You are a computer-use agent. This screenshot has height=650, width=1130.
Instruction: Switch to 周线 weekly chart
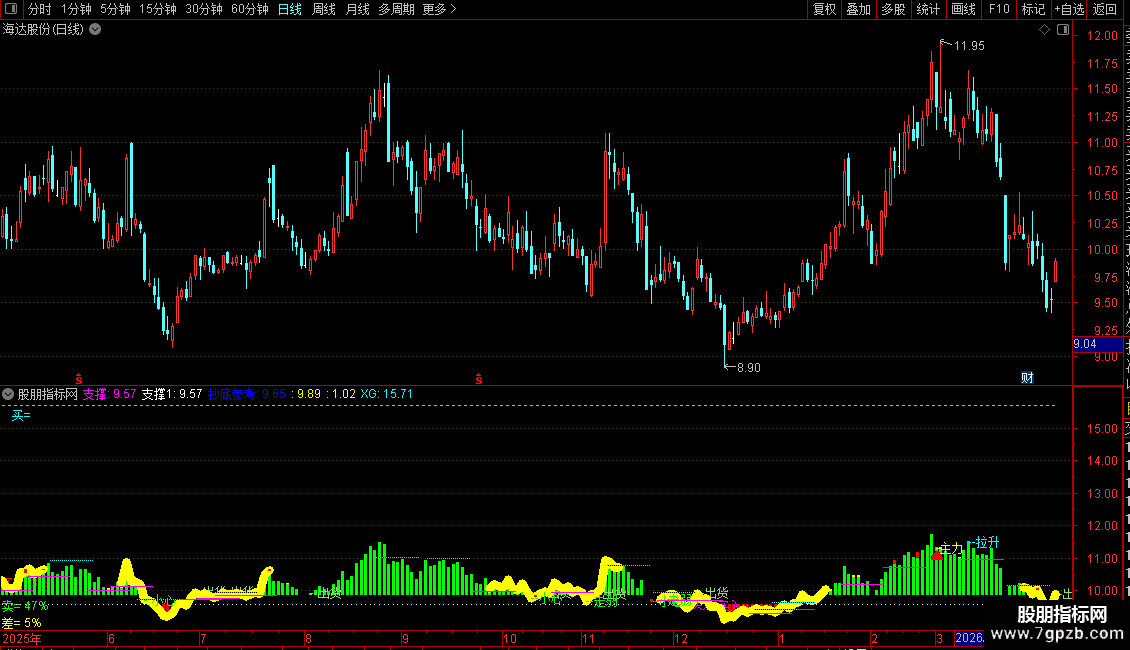tap(324, 9)
